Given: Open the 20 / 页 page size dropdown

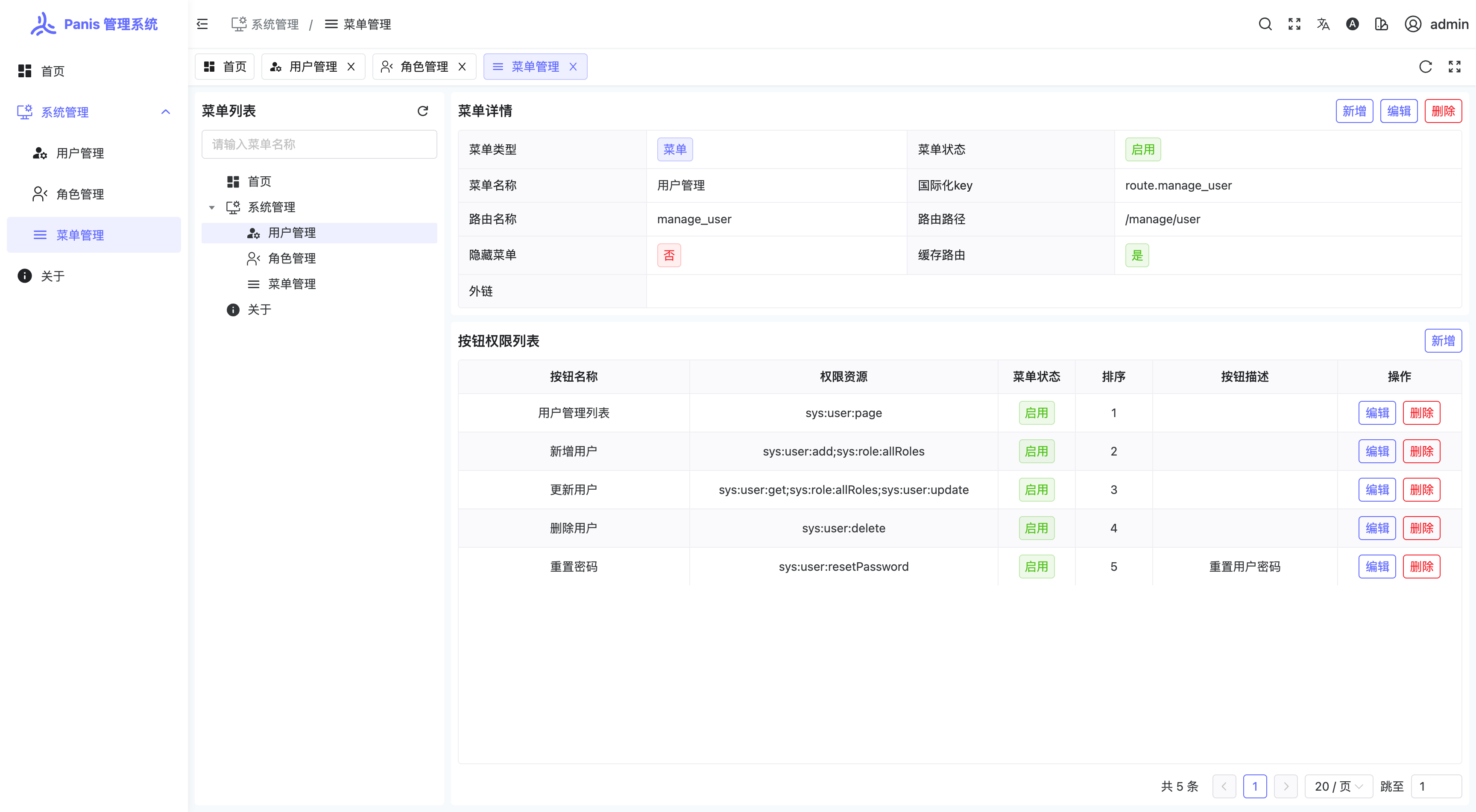Looking at the screenshot, I should pyautogui.click(x=1338, y=786).
